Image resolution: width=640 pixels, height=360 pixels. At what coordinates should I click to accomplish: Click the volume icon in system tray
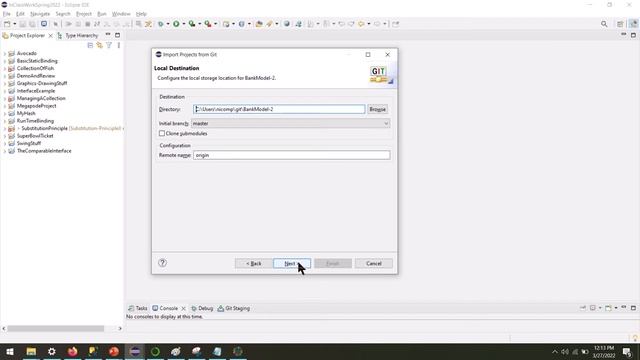coord(565,352)
